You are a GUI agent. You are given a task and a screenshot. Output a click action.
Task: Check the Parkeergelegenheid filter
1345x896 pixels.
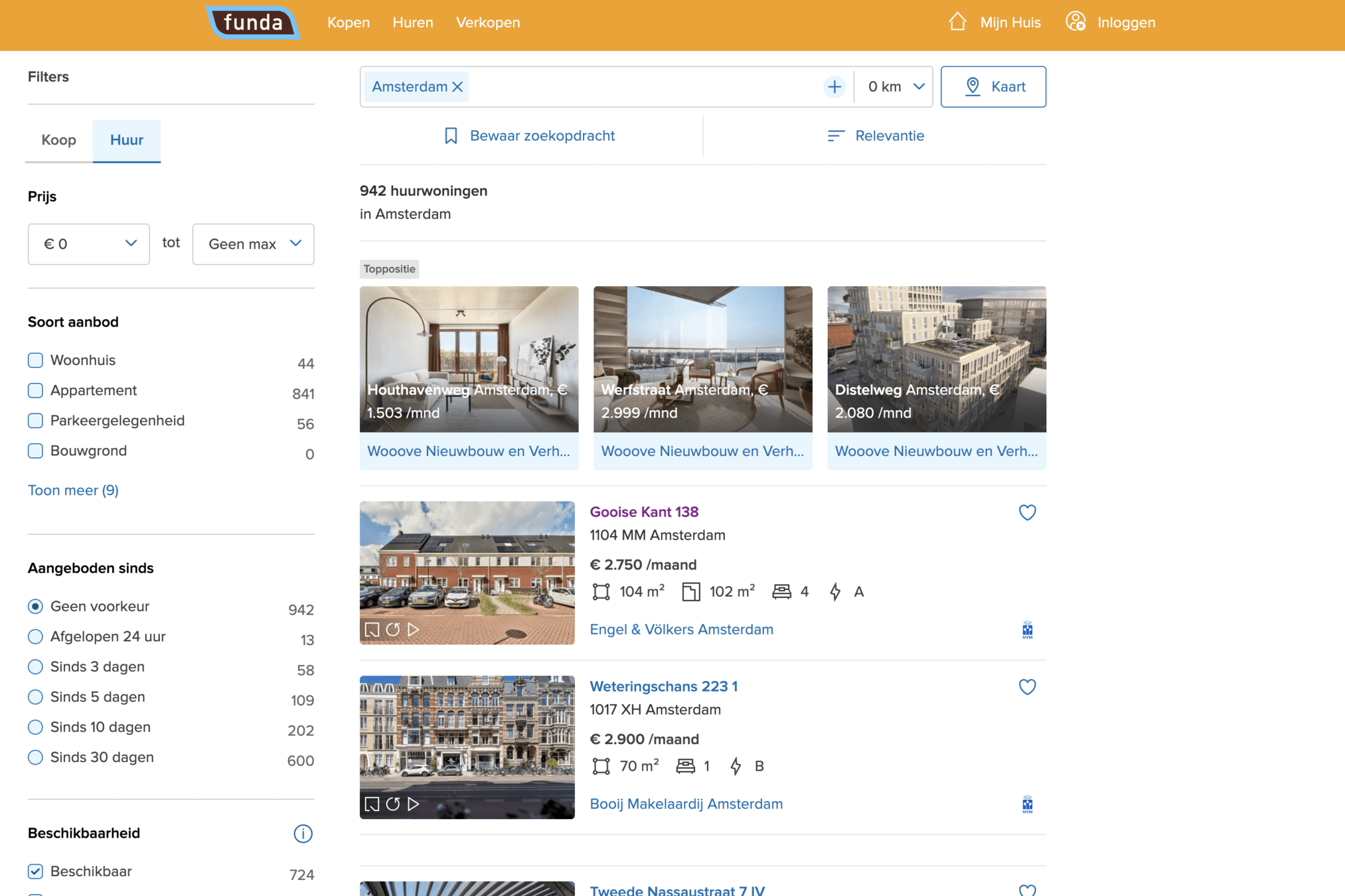pos(36,421)
